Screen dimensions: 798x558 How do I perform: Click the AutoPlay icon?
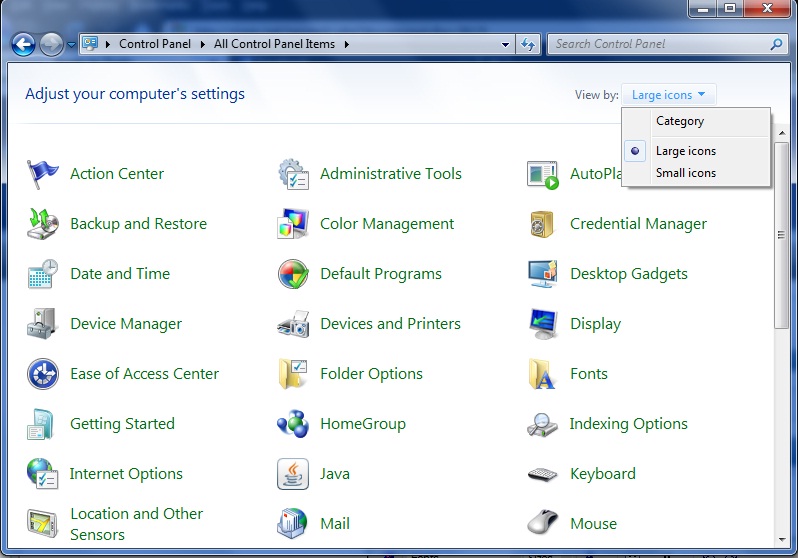(x=543, y=175)
